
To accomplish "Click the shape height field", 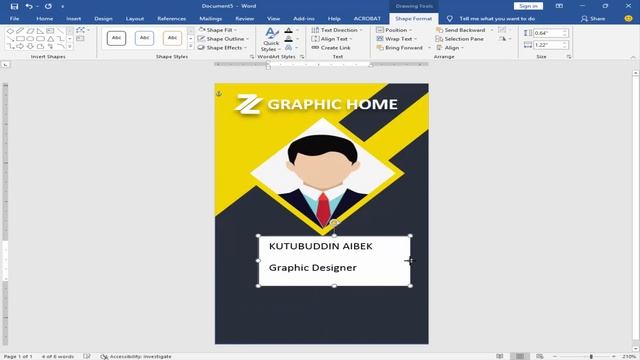I will pyautogui.click(x=550, y=33).
